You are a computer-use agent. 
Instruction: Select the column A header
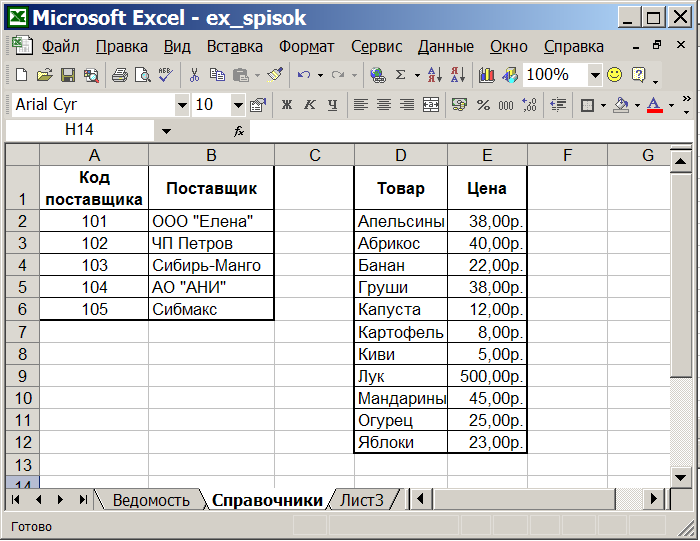click(x=94, y=155)
